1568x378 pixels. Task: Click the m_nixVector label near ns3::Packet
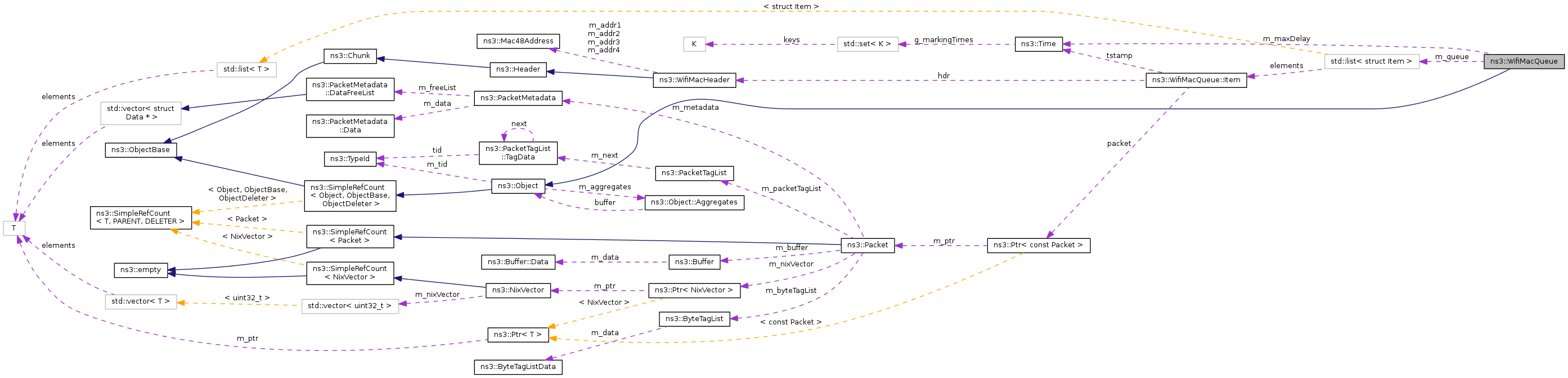(x=791, y=265)
